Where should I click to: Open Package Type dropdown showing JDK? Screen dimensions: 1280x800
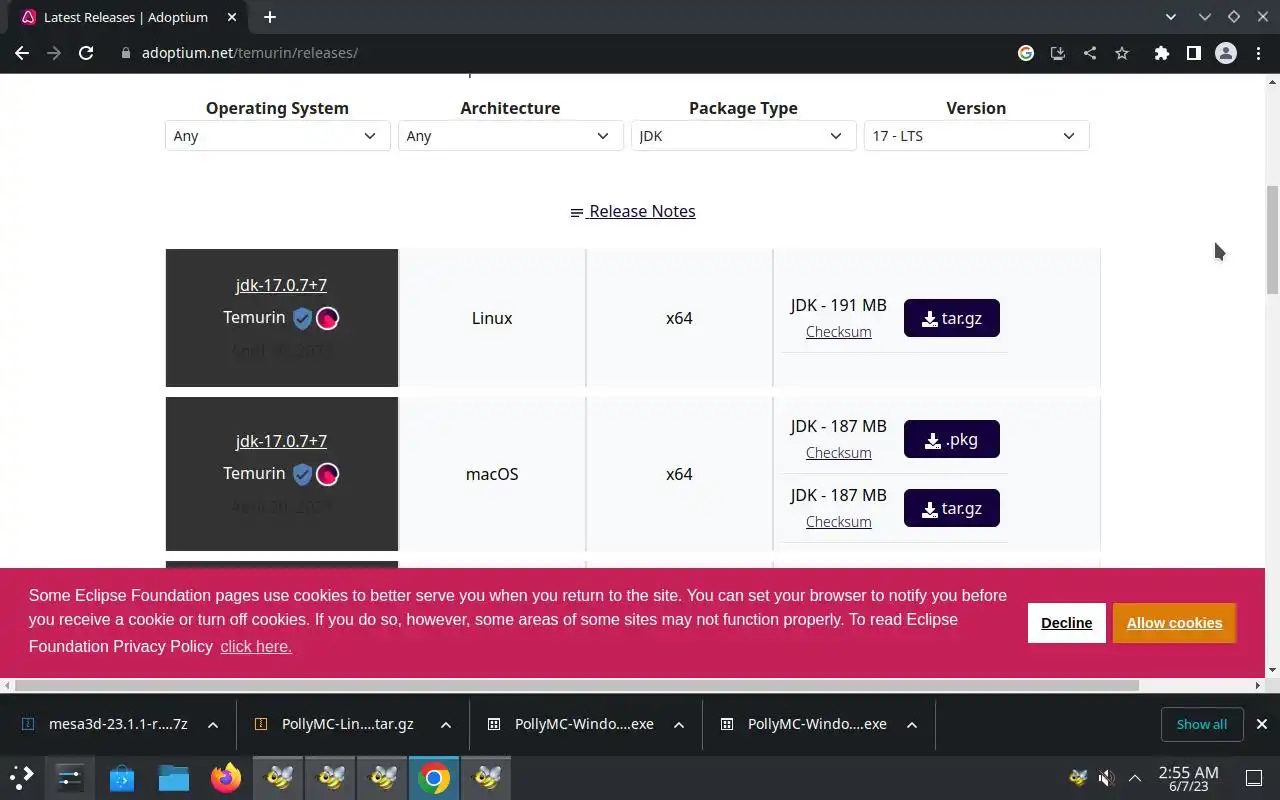click(x=743, y=136)
